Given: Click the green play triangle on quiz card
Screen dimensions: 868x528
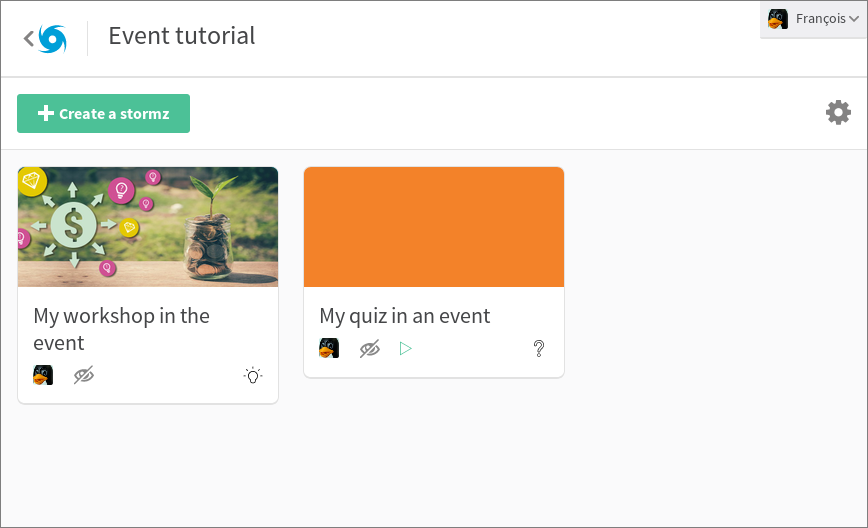Looking at the screenshot, I should point(405,349).
